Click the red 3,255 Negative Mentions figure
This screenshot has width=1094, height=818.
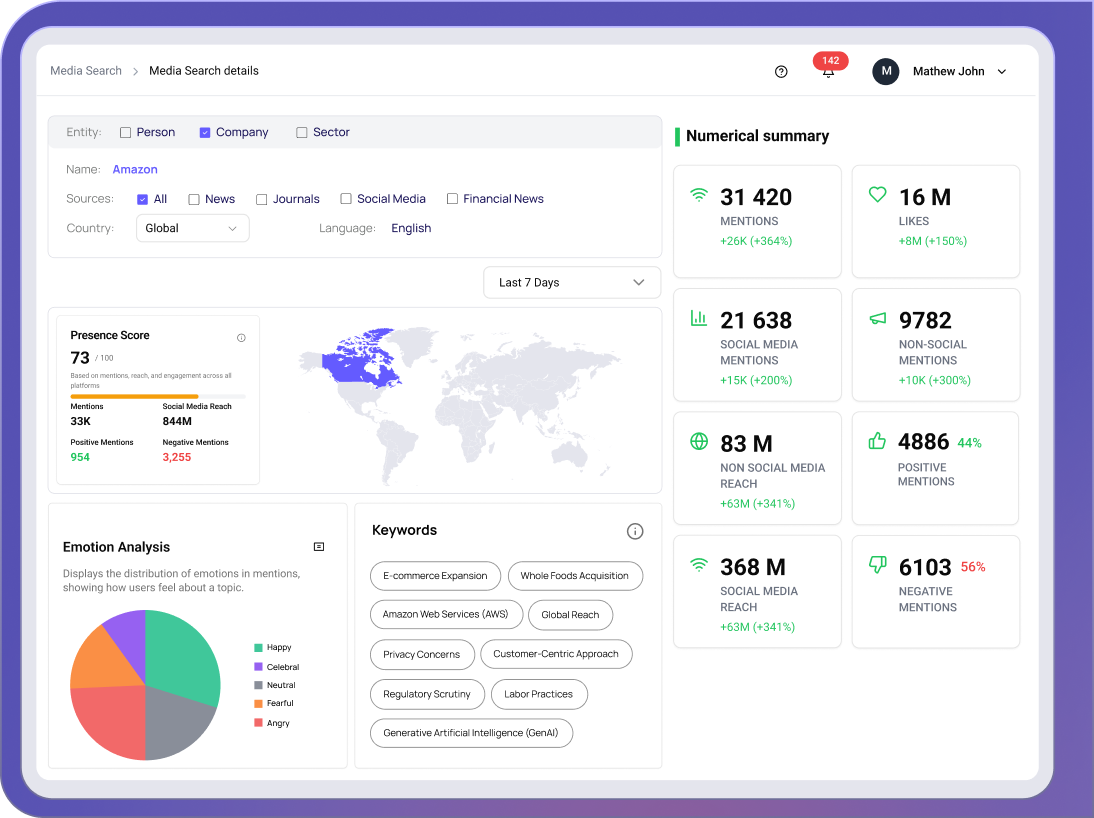coord(177,458)
